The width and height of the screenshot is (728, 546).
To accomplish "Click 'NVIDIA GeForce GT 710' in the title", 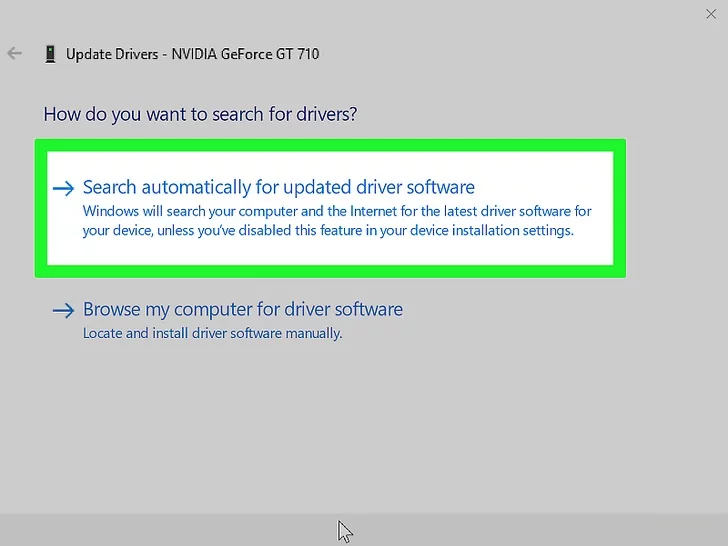I will pyautogui.click(x=244, y=54).
